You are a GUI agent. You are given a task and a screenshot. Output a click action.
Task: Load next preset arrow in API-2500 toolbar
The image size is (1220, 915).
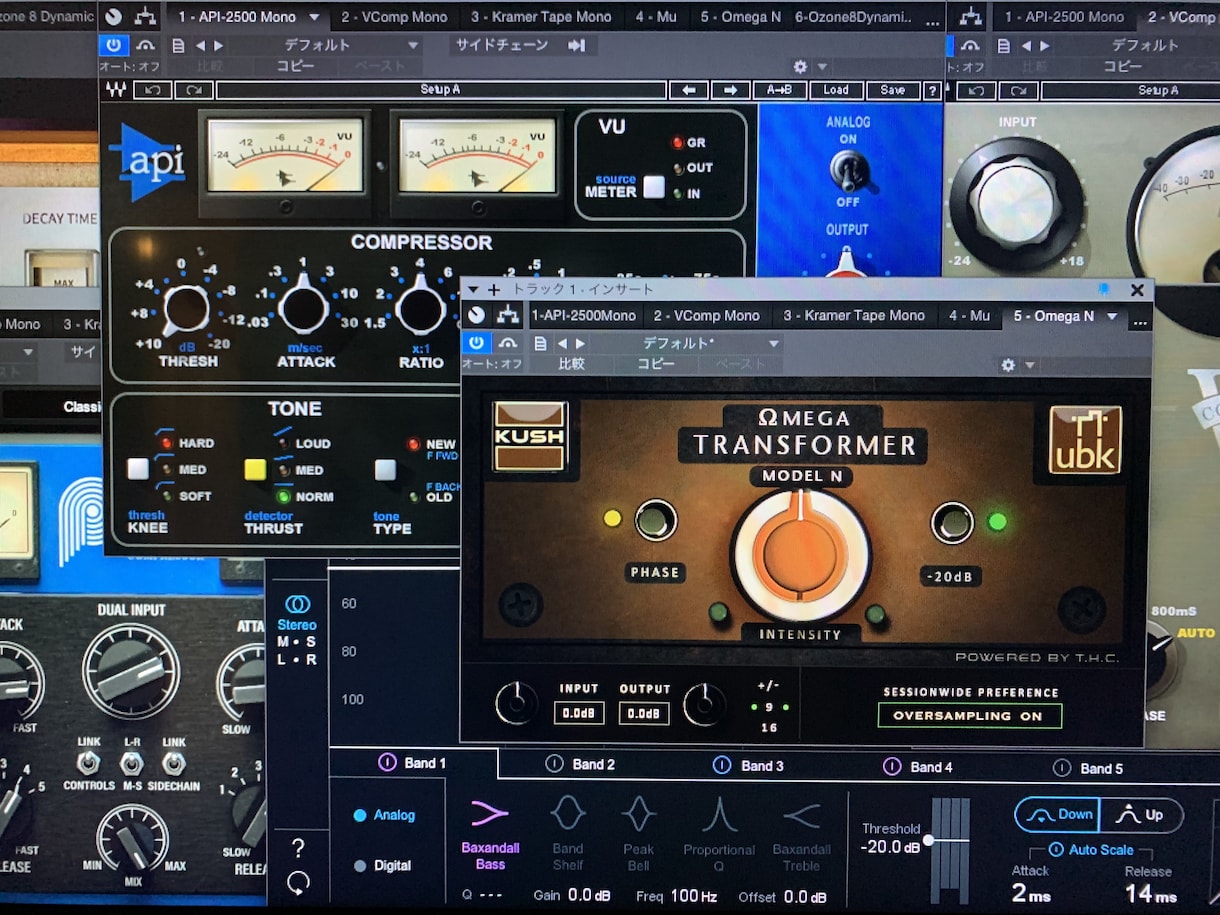[730, 90]
